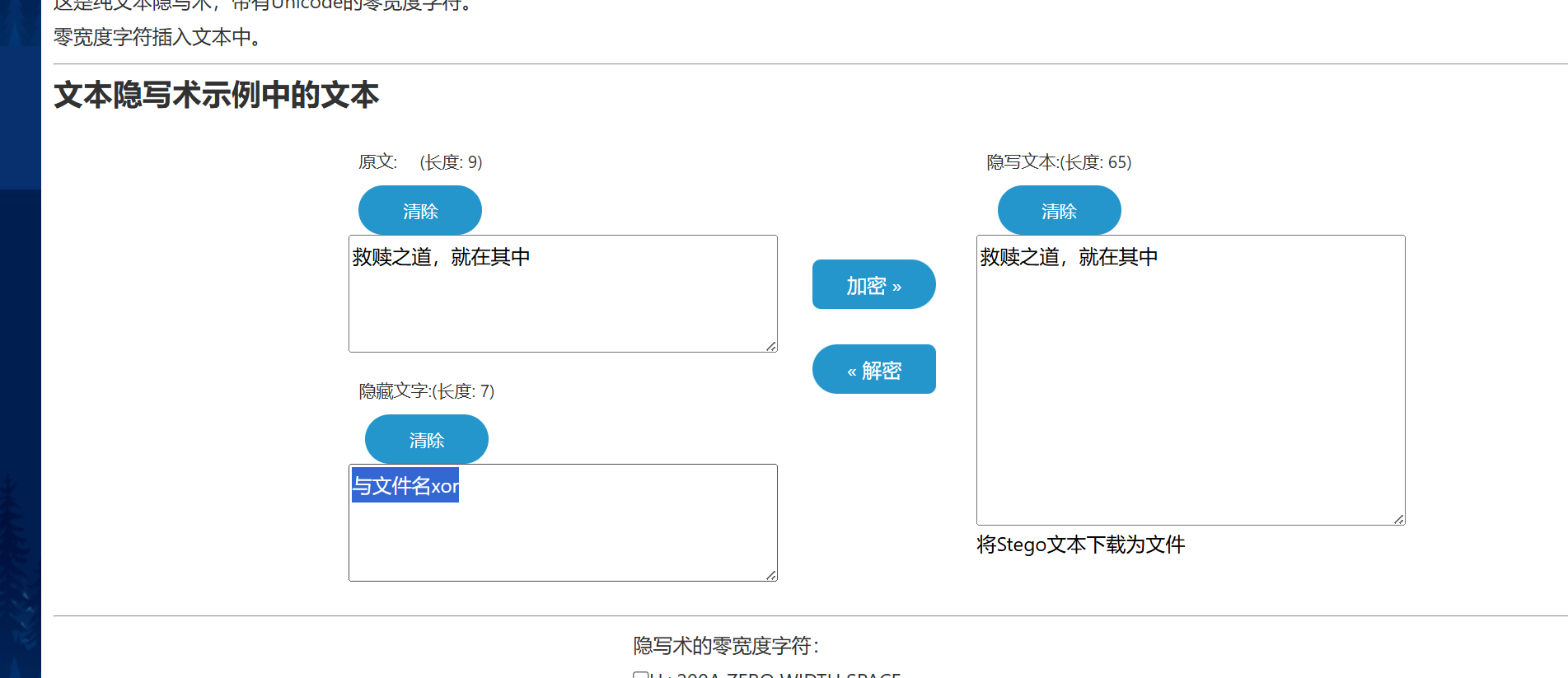Focus the 隐藏文字 hidden text input box
This screenshot has width=1568, height=678.
point(563,535)
